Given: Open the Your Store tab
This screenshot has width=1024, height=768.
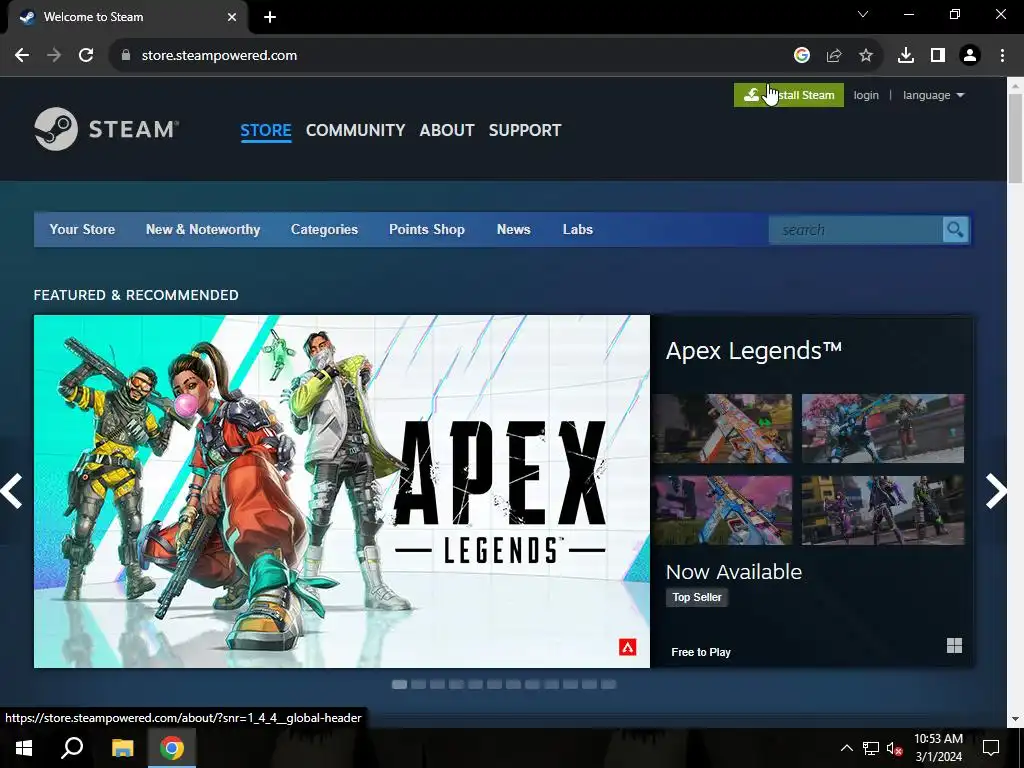Looking at the screenshot, I should pos(82,229).
